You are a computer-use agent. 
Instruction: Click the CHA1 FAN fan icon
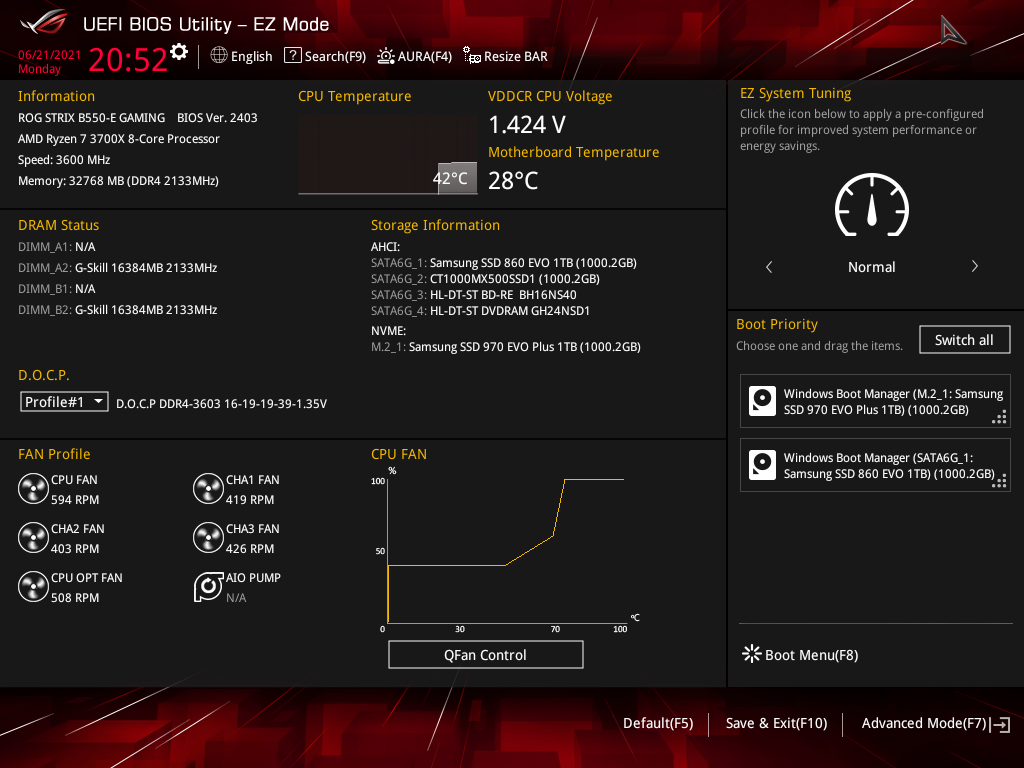(x=208, y=489)
